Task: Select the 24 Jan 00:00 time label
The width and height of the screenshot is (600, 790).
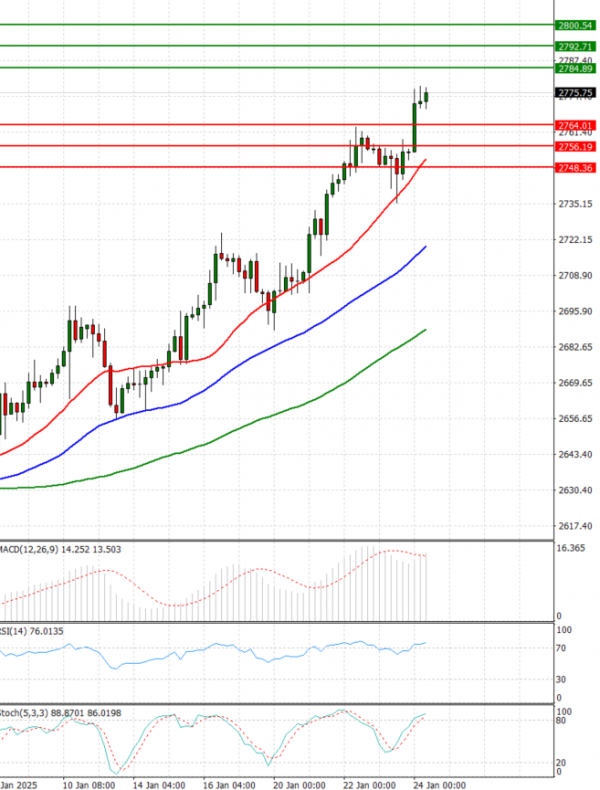Action: point(439,785)
